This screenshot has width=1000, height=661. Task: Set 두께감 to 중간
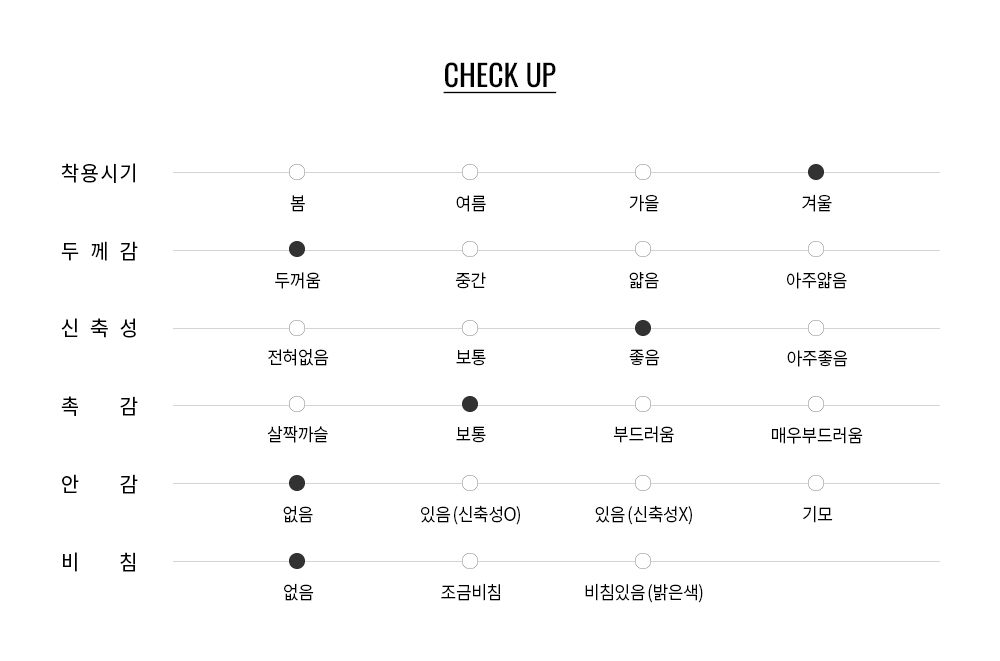point(470,249)
